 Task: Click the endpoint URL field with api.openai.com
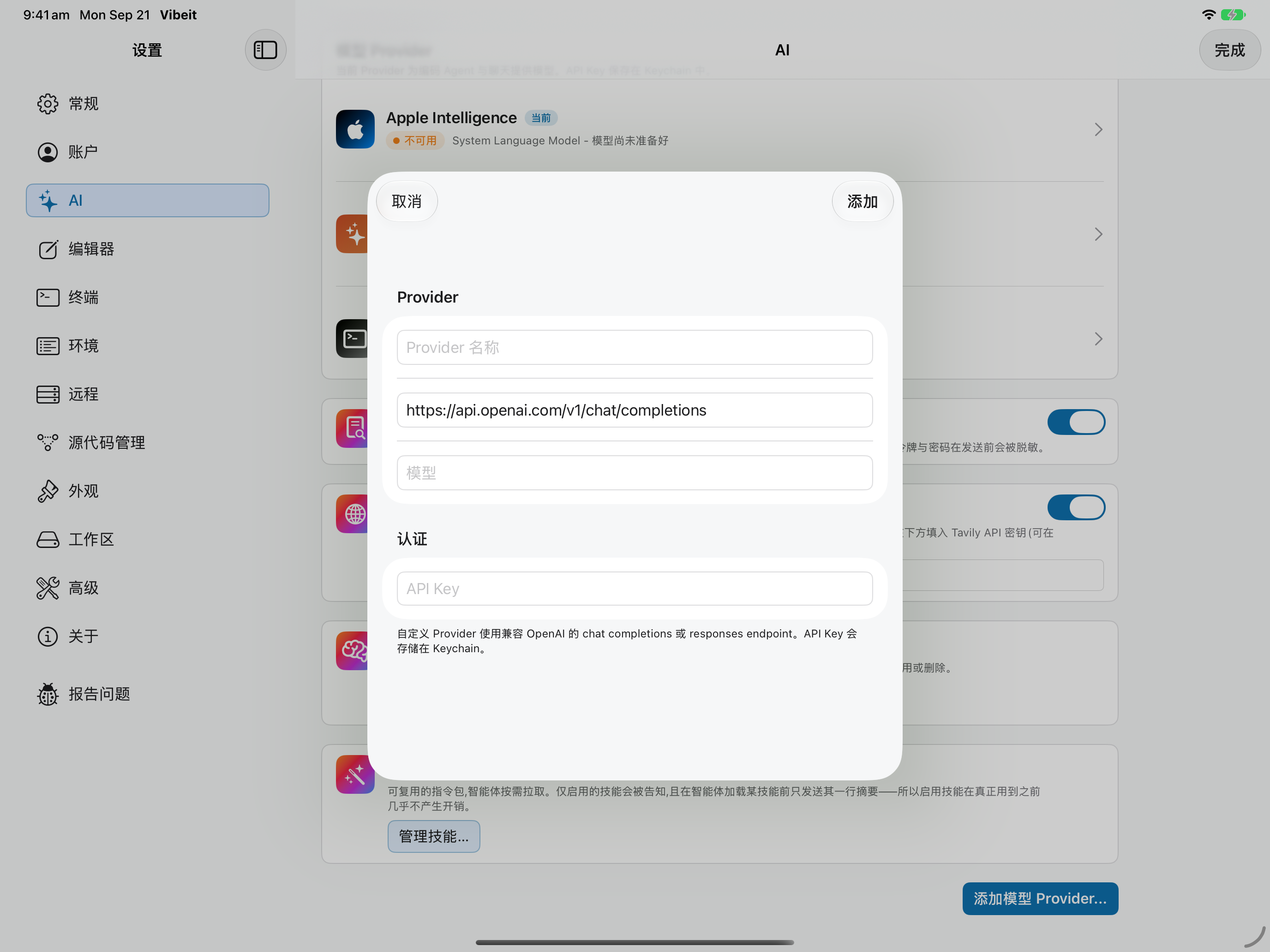(x=635, y=410)
